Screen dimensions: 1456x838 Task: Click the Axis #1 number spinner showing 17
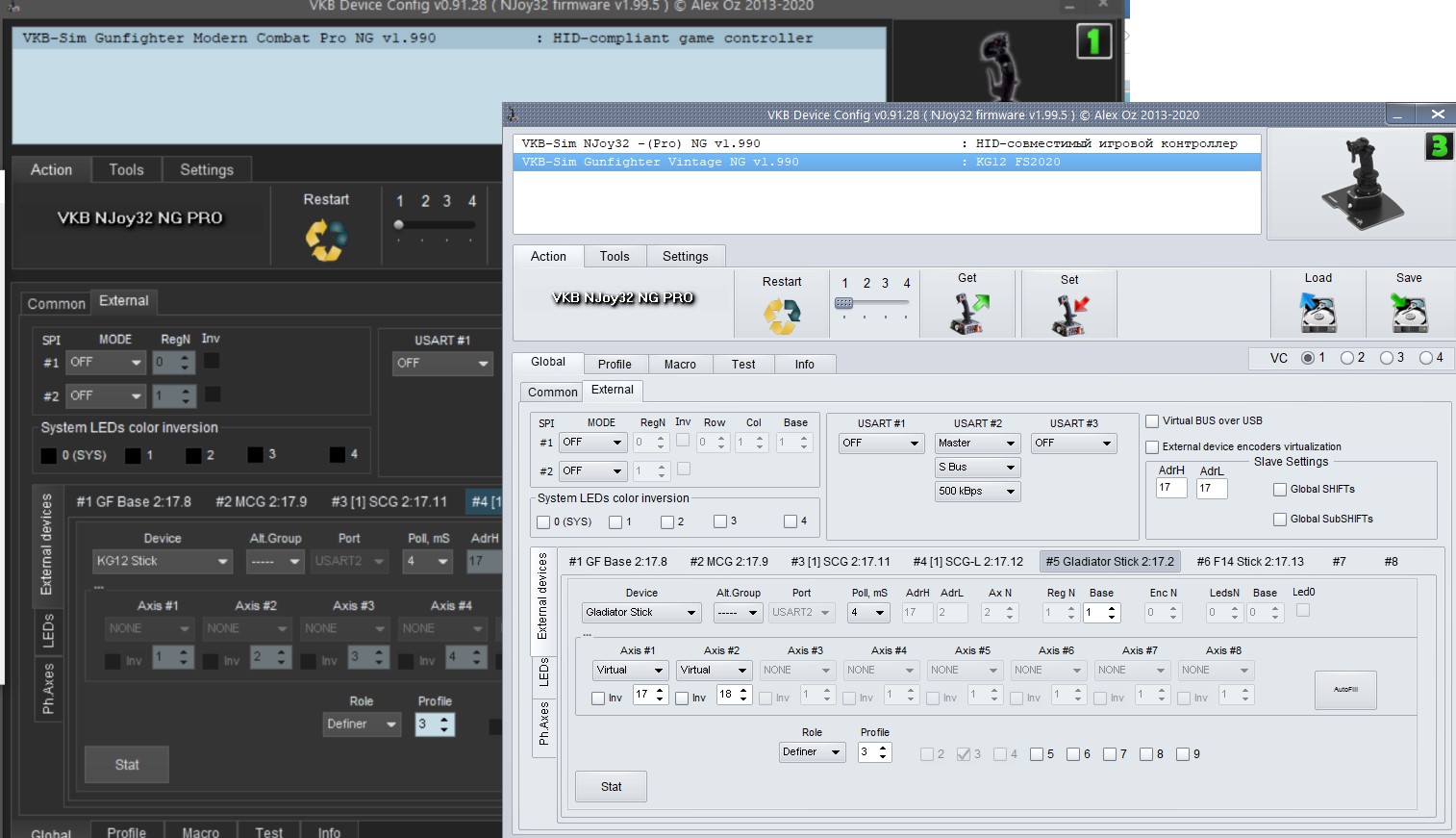pyautogui.click(x=649, y=695)
